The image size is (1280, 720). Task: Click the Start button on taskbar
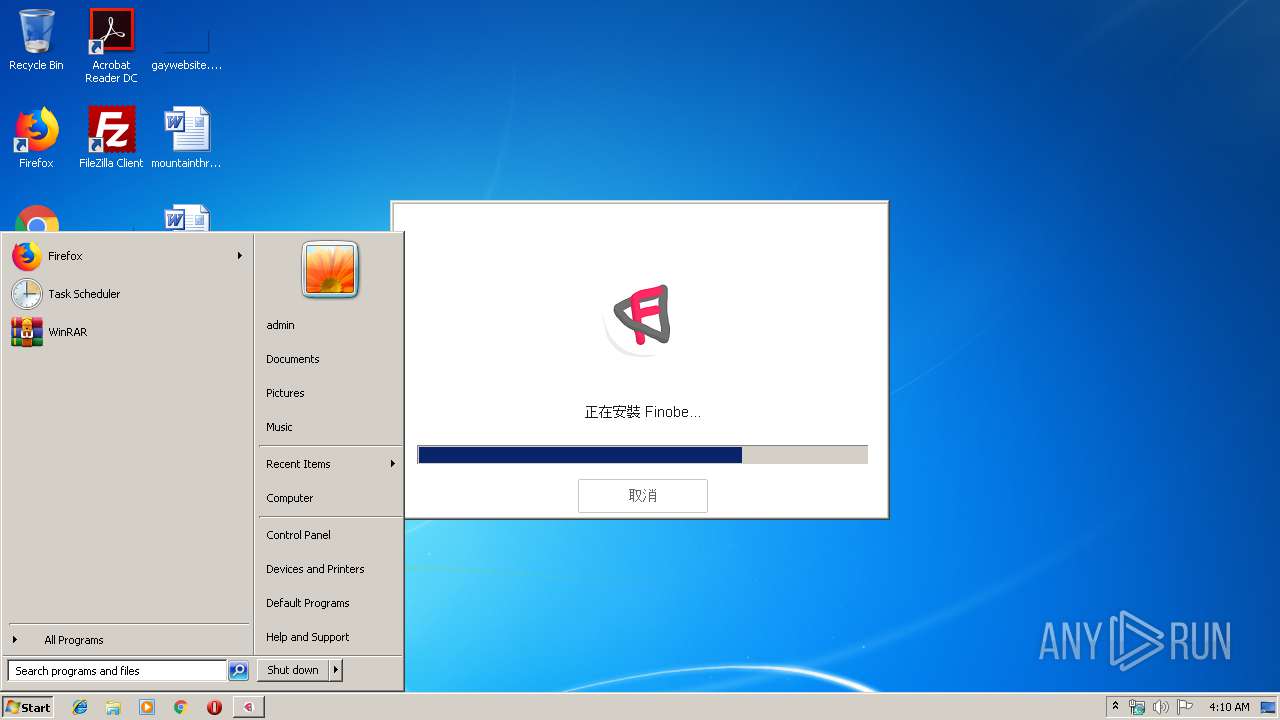(x=28, y=707)
